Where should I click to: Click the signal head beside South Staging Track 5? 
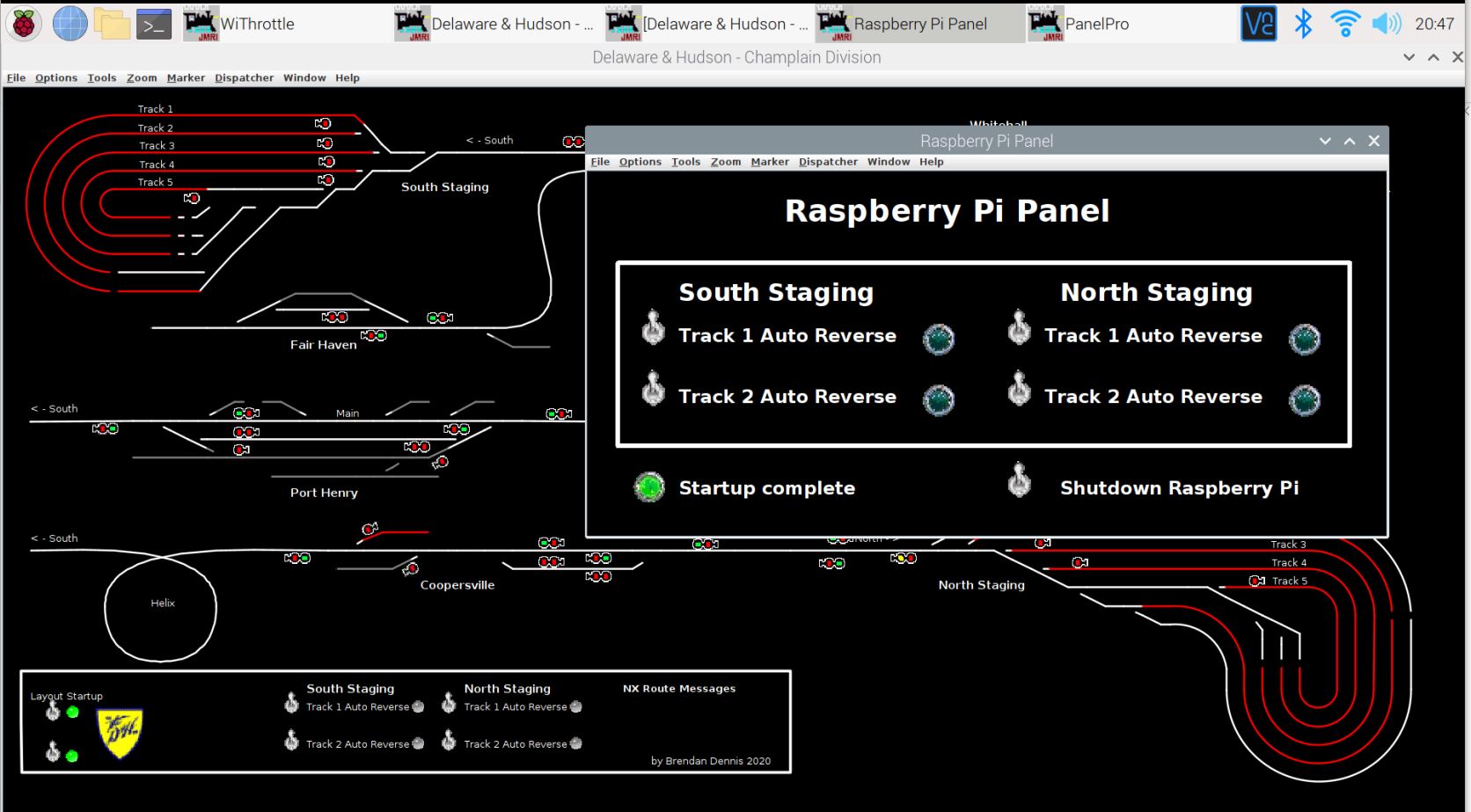[x=191, y=199]
